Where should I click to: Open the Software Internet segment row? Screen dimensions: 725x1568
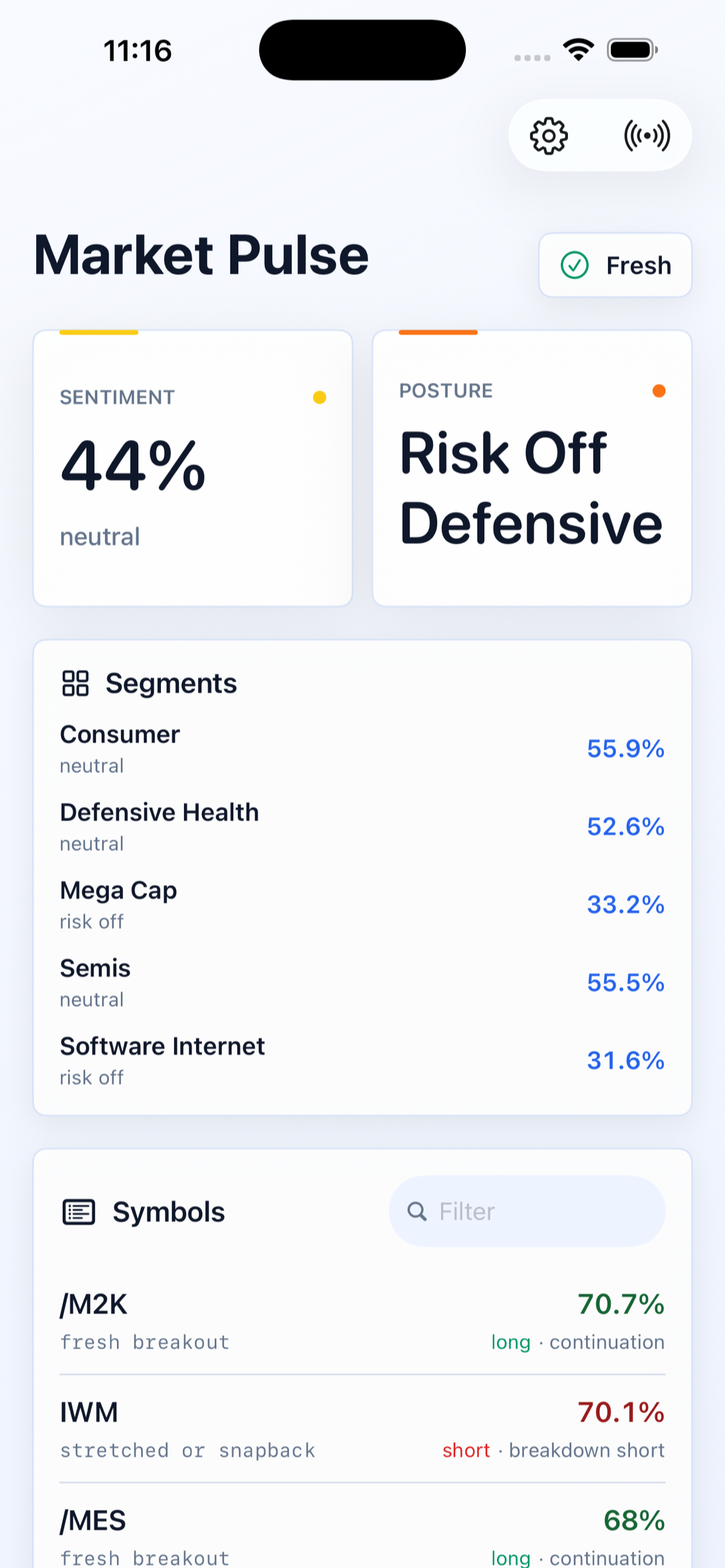(x=362, y=1061)
